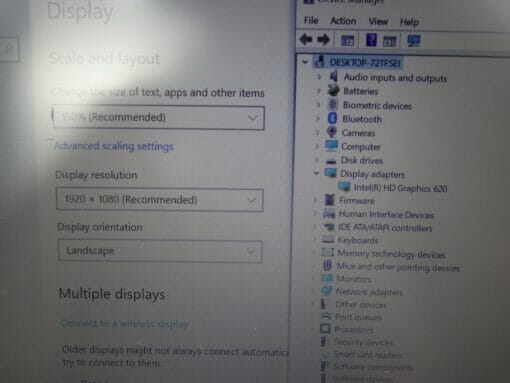The width and height of the screenshot is (510, 383).
Task: Select the Intel(R) HD Graphics 620 entry
Action: 400,188
